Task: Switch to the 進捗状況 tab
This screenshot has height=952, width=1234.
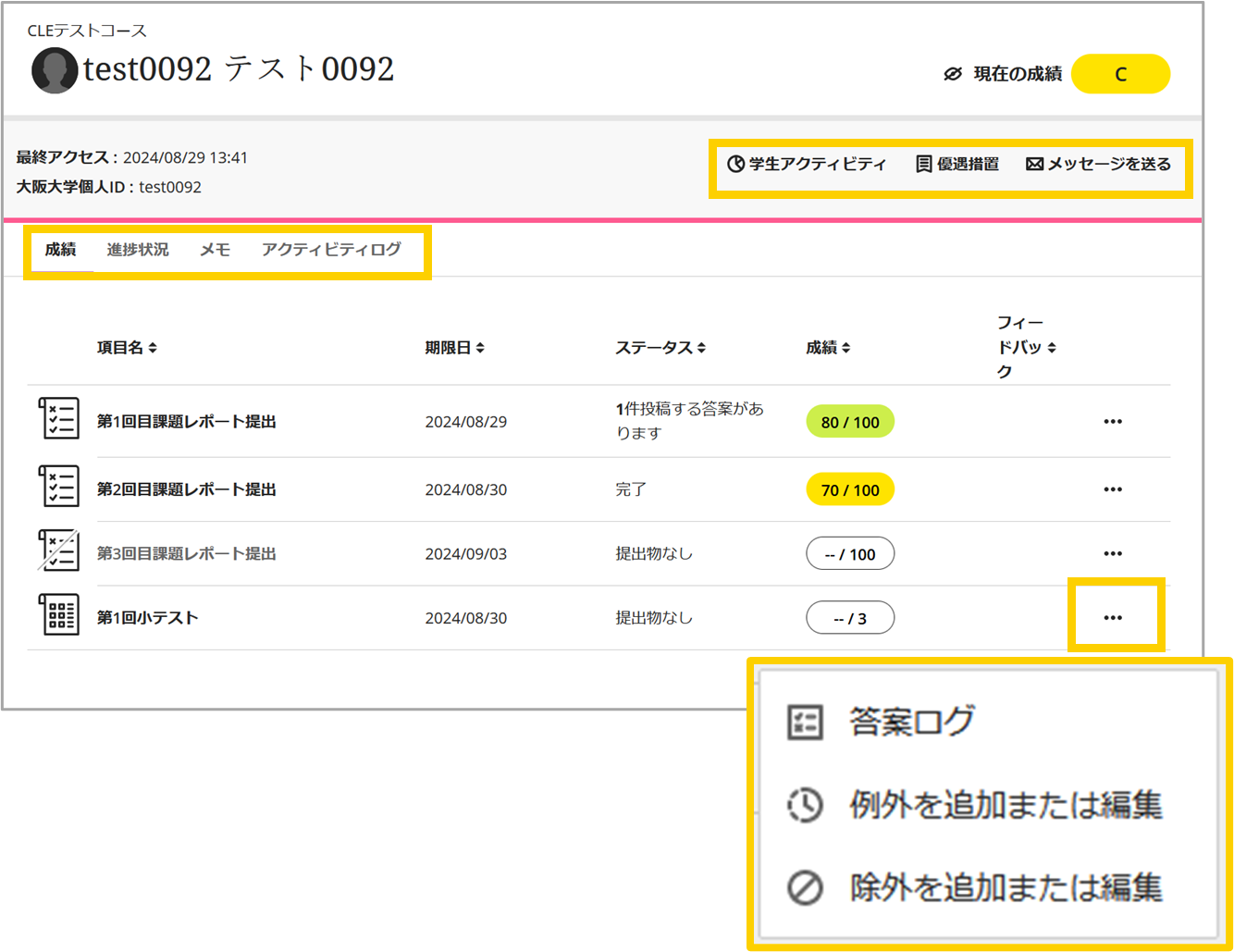Action: [138, 250]
